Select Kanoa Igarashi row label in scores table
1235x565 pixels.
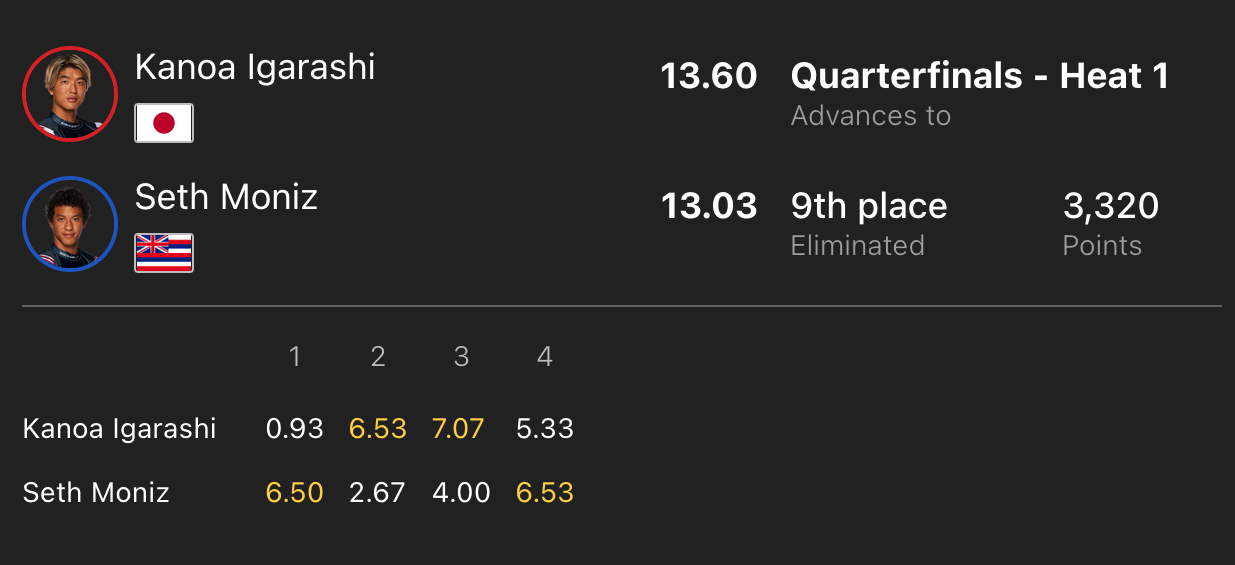click(x=120, y=429)
